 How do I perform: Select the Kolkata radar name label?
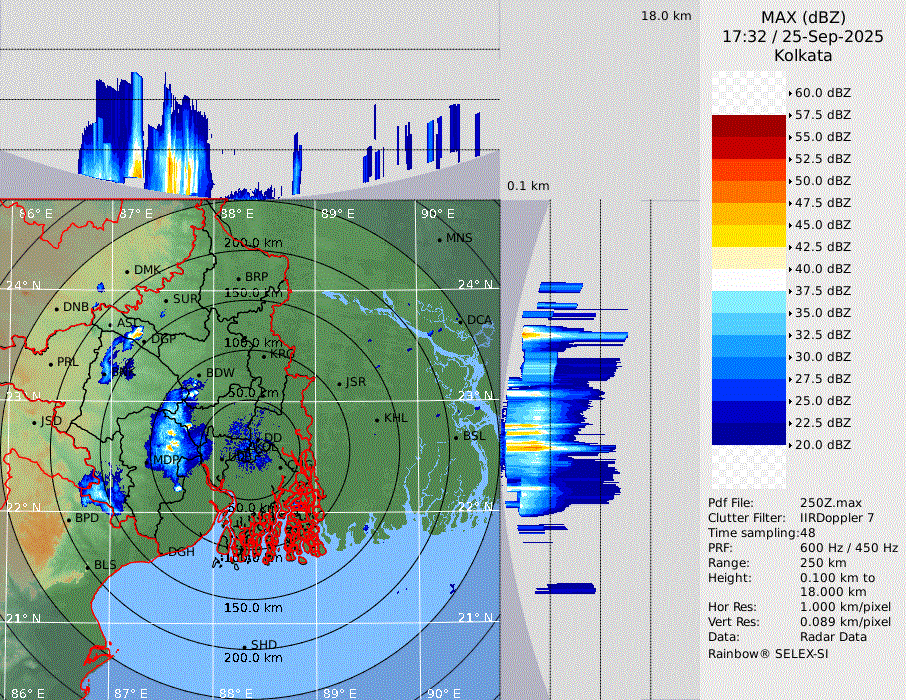point(803,55)
